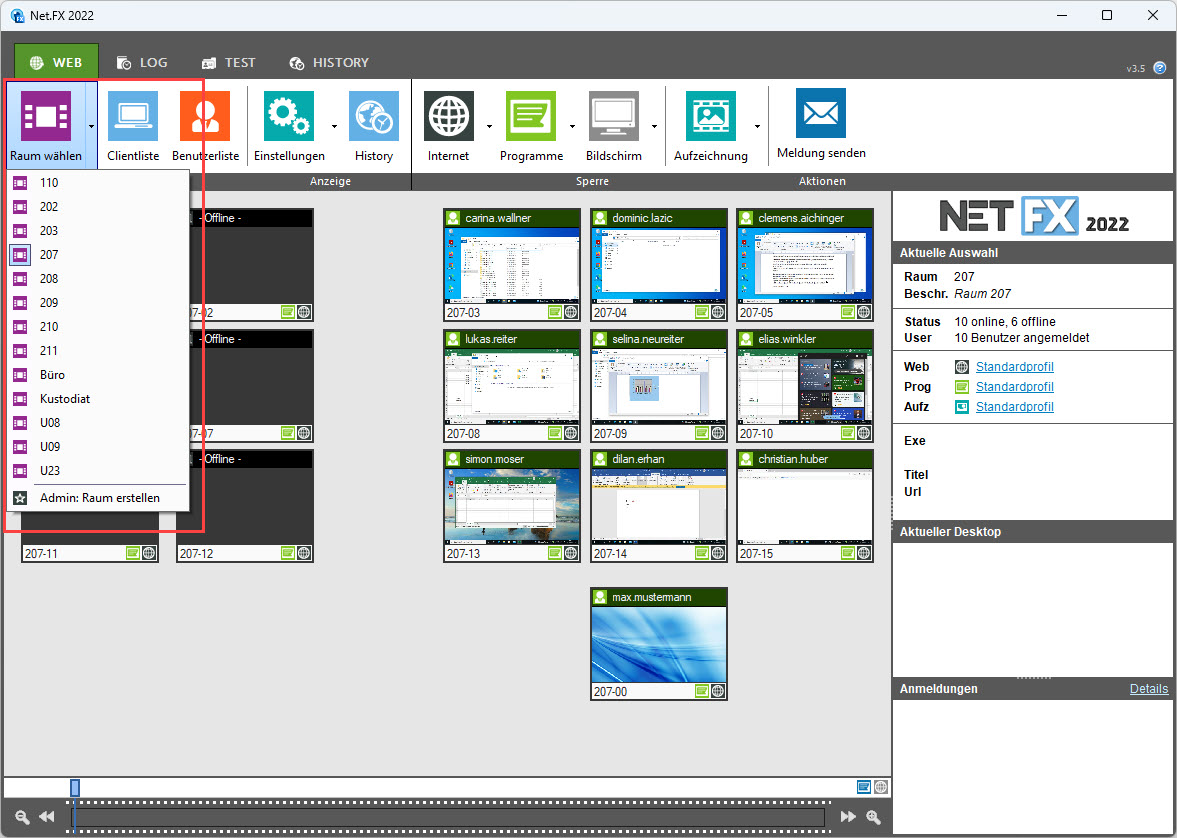Toggle the internet lock on client 207-09
This screenshot has height=838, width=1177.
coord(718,433)
